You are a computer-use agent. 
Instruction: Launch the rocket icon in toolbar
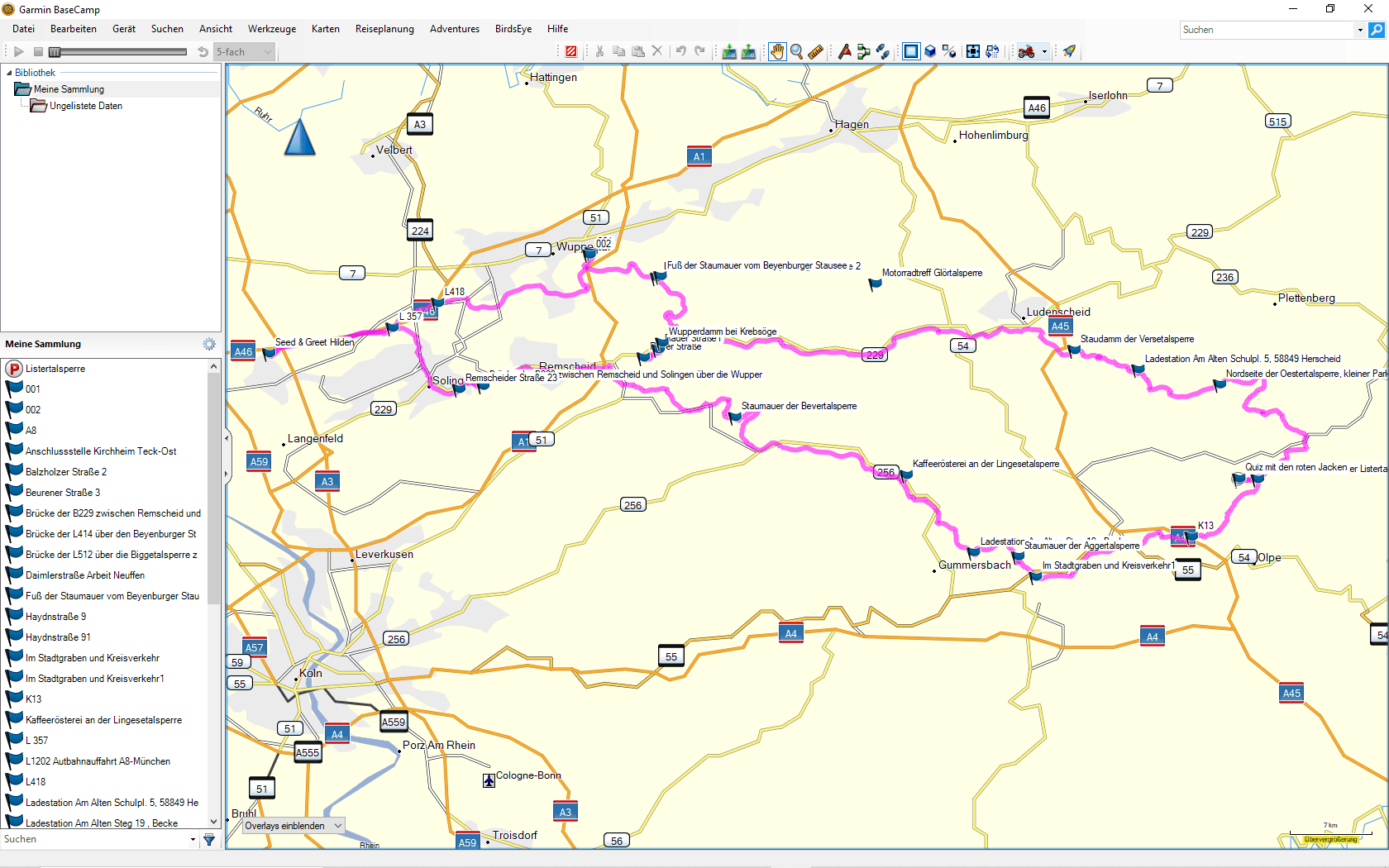coord(1069,51)
